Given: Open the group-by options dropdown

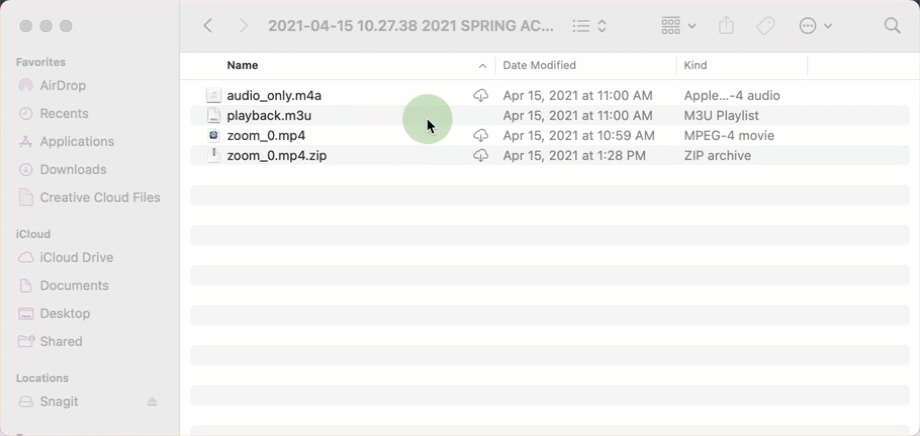Looking at the screenshot, I should [678, 26].
